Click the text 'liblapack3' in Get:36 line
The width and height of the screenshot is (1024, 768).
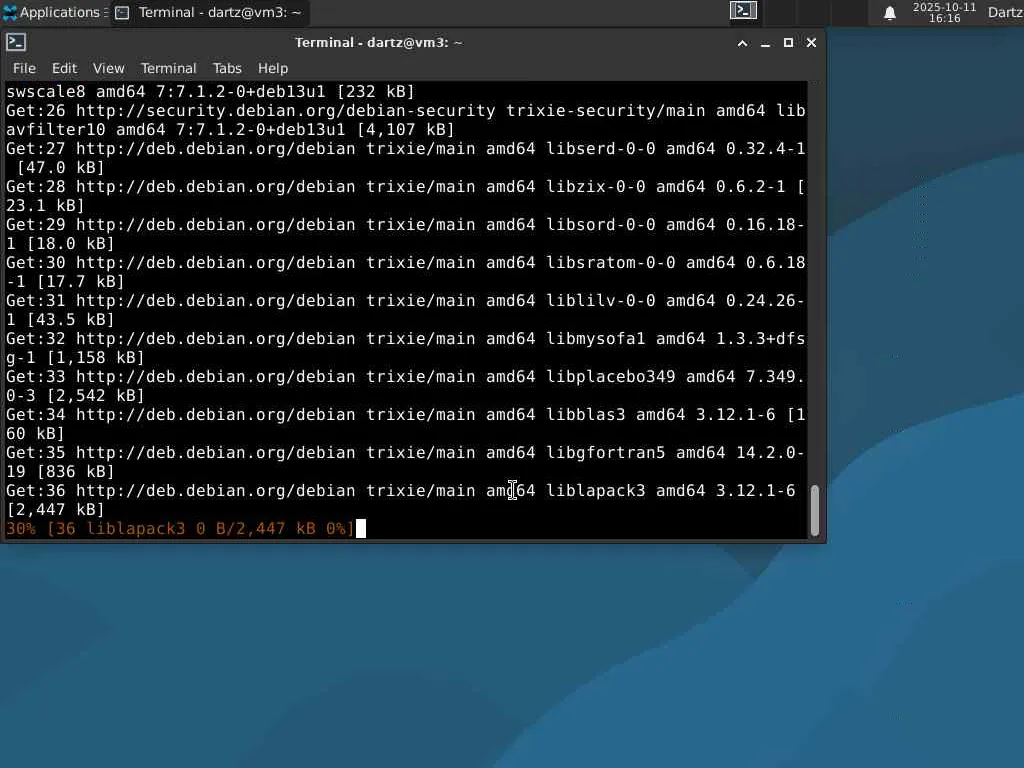pyautogui.click(x=596, y=490)
